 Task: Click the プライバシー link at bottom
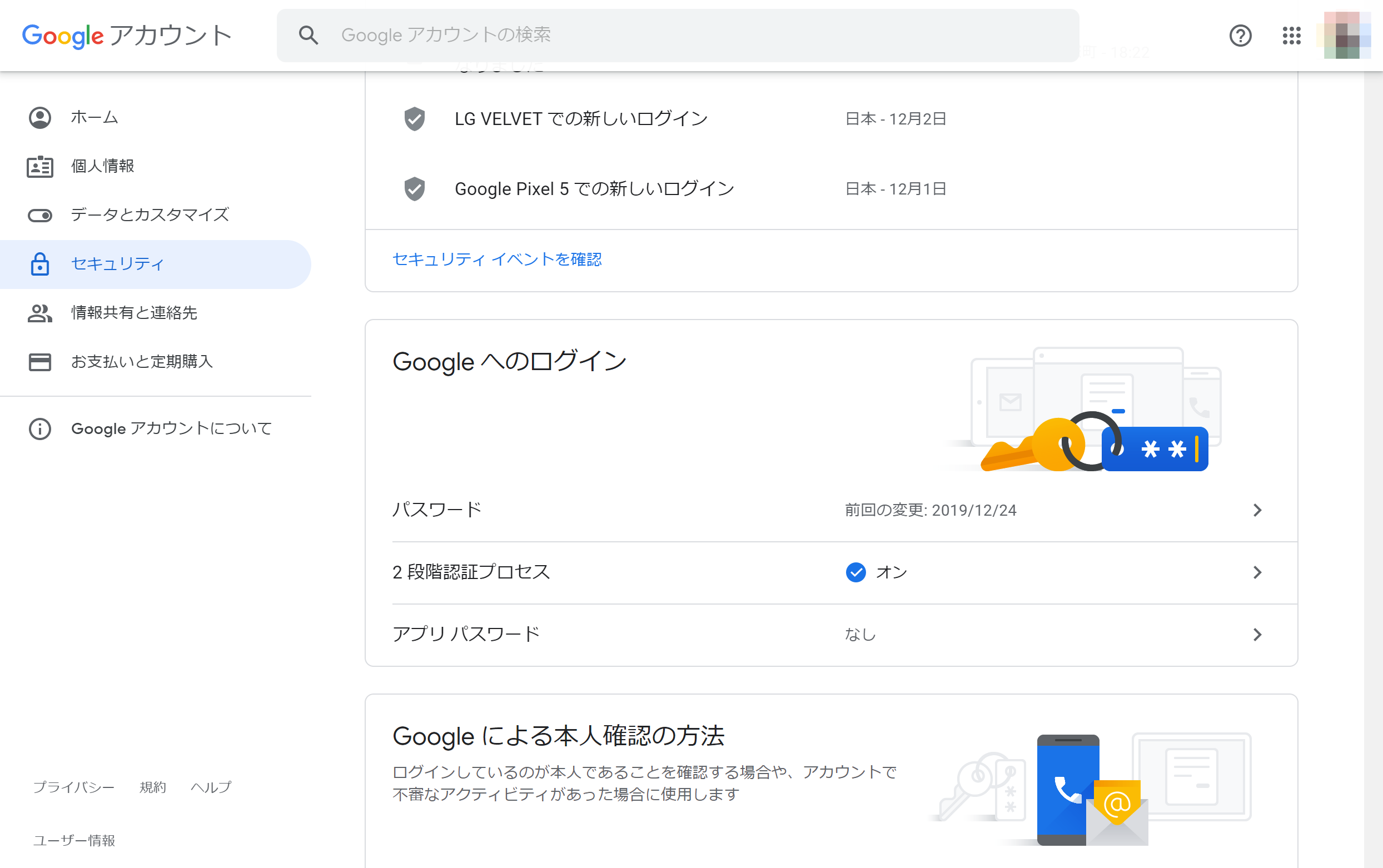74,787
